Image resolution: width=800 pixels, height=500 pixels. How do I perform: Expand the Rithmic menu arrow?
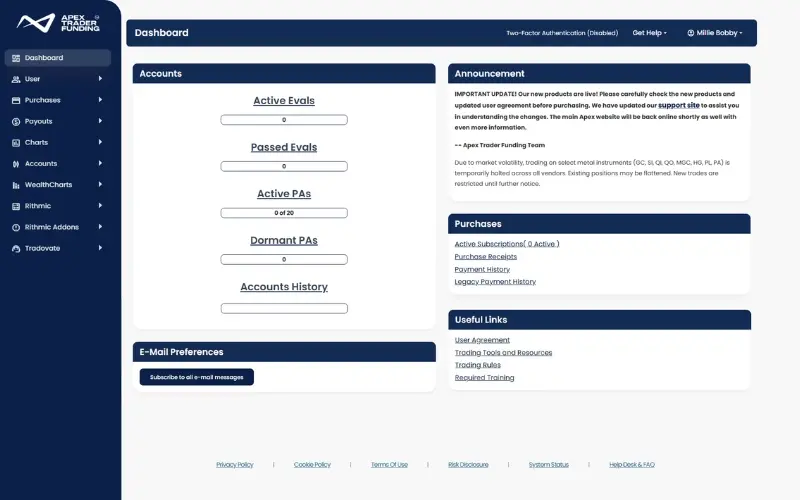pyautogui.click(x=100, y=206)
